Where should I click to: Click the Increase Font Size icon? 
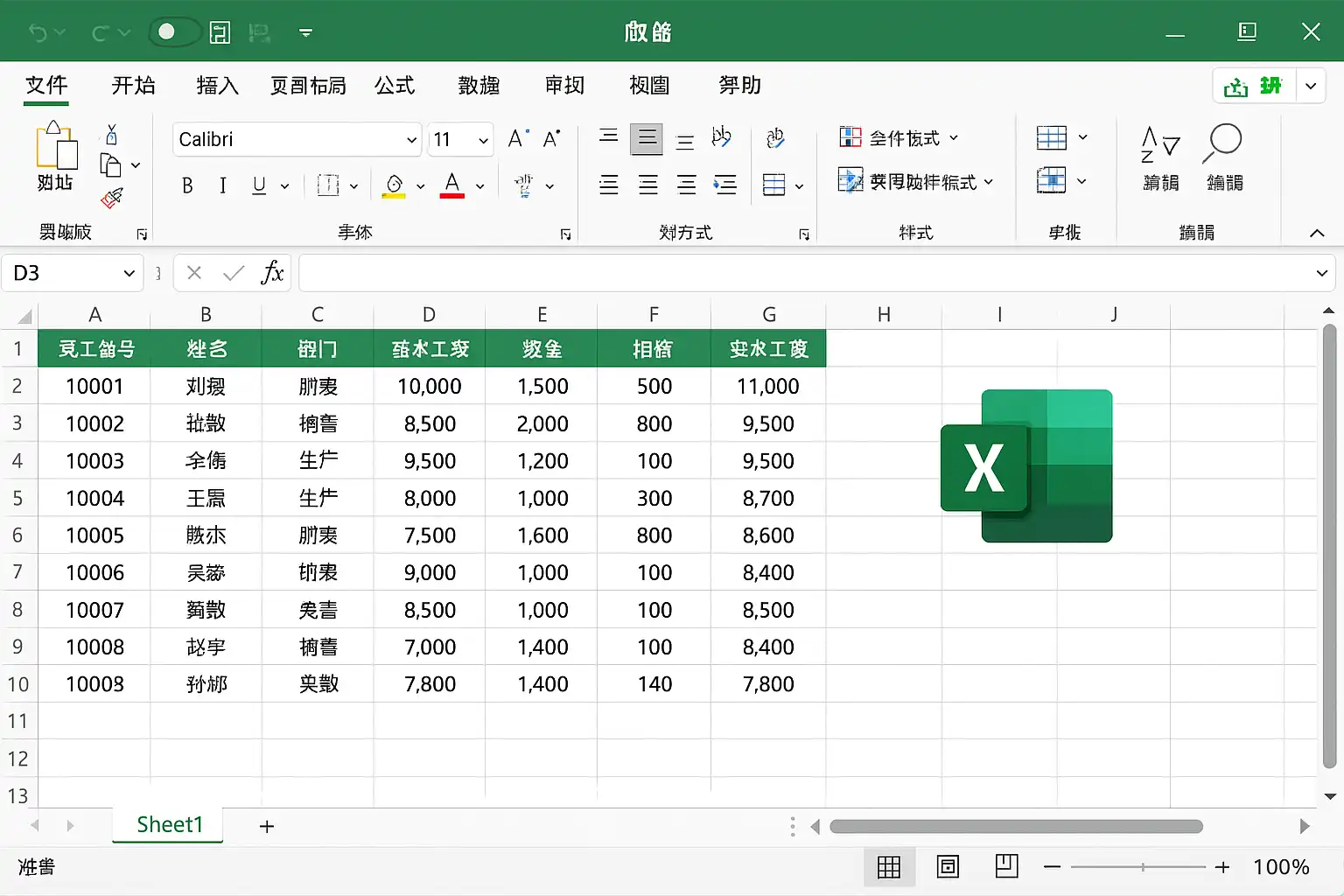[517, 139]
